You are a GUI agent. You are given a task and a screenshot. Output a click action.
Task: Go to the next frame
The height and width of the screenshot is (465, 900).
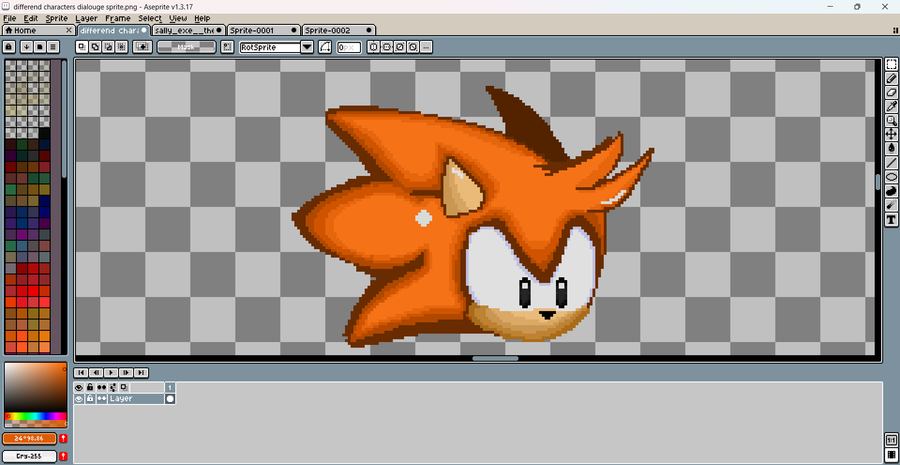pyautogui.click(x=126, y=373)
